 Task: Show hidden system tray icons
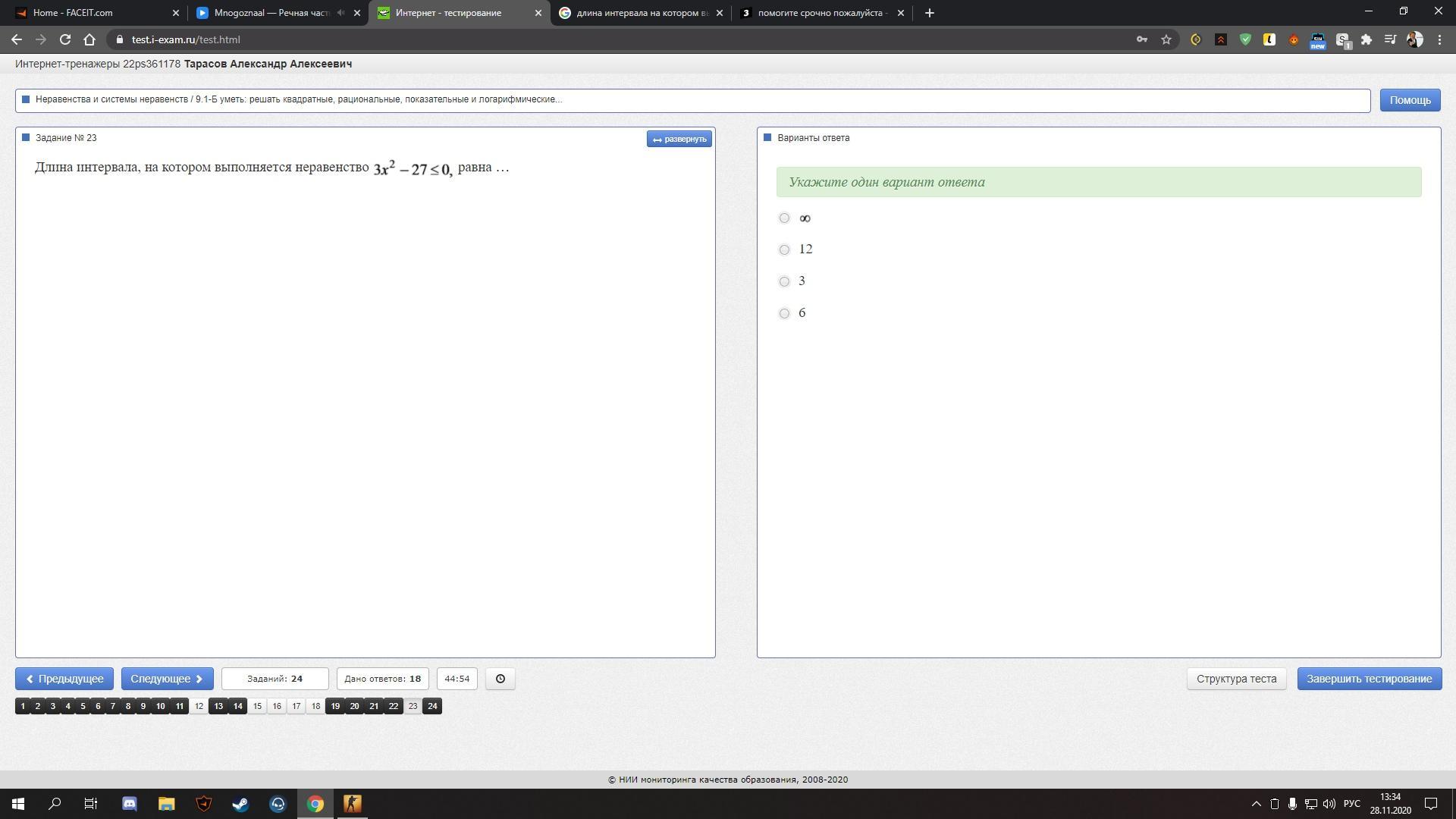click(x=1256, y=804)
